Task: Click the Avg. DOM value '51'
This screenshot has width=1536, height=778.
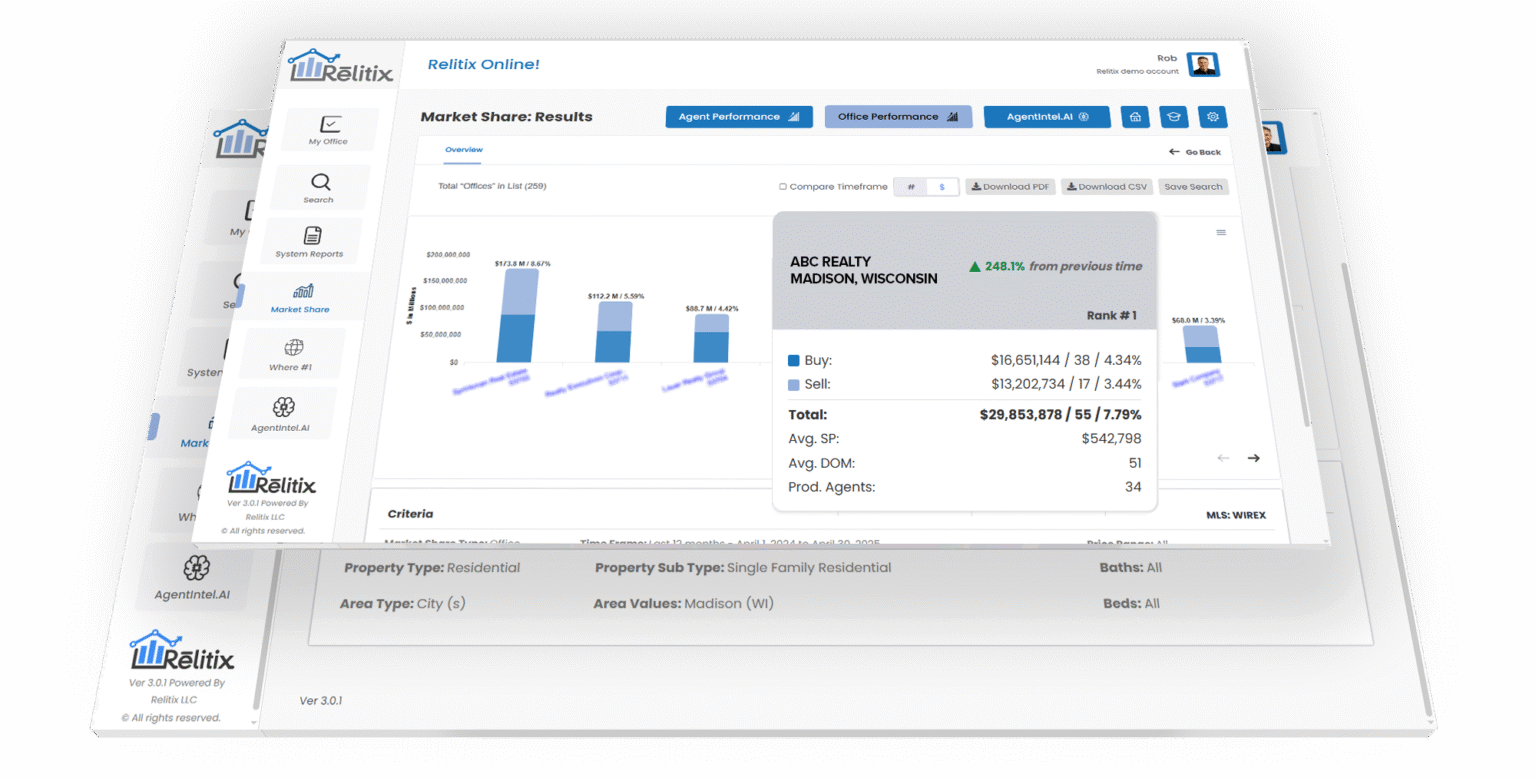Action: (1134, 463)
